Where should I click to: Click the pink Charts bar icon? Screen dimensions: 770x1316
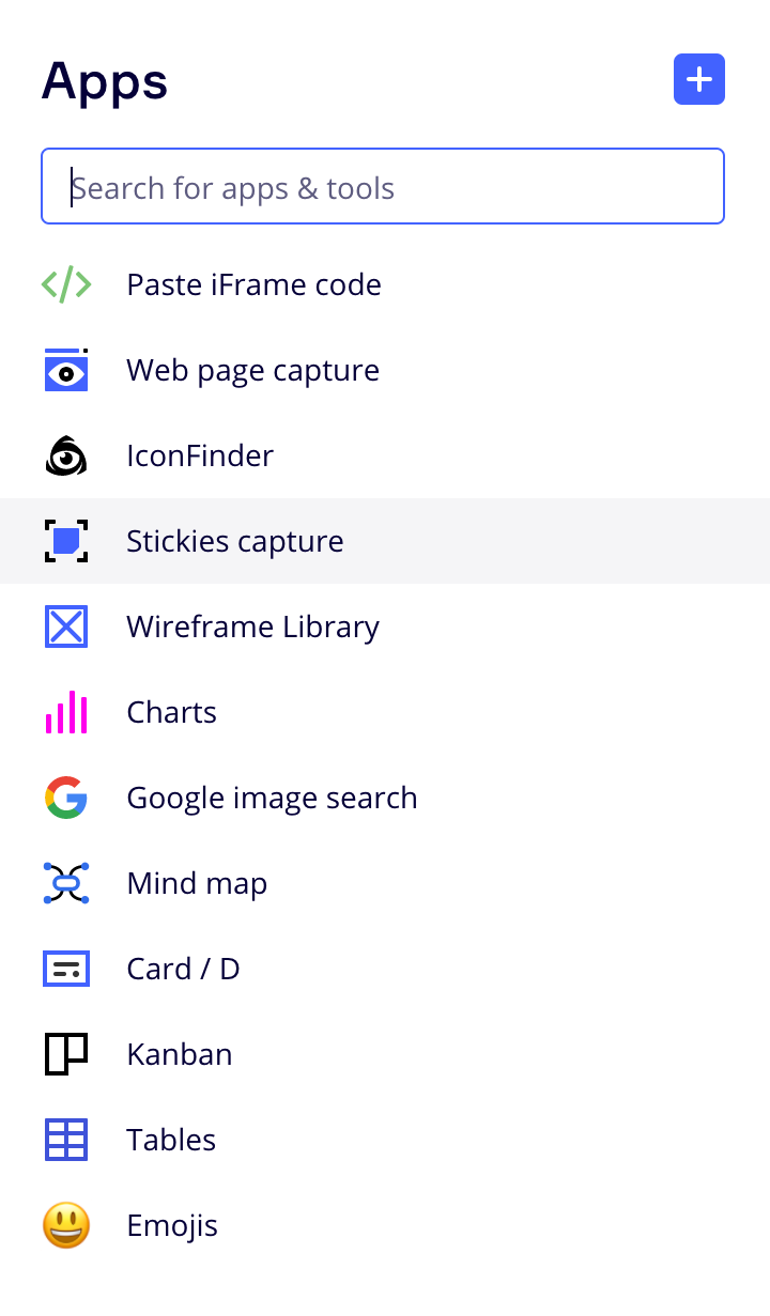[x=66, y=713]
